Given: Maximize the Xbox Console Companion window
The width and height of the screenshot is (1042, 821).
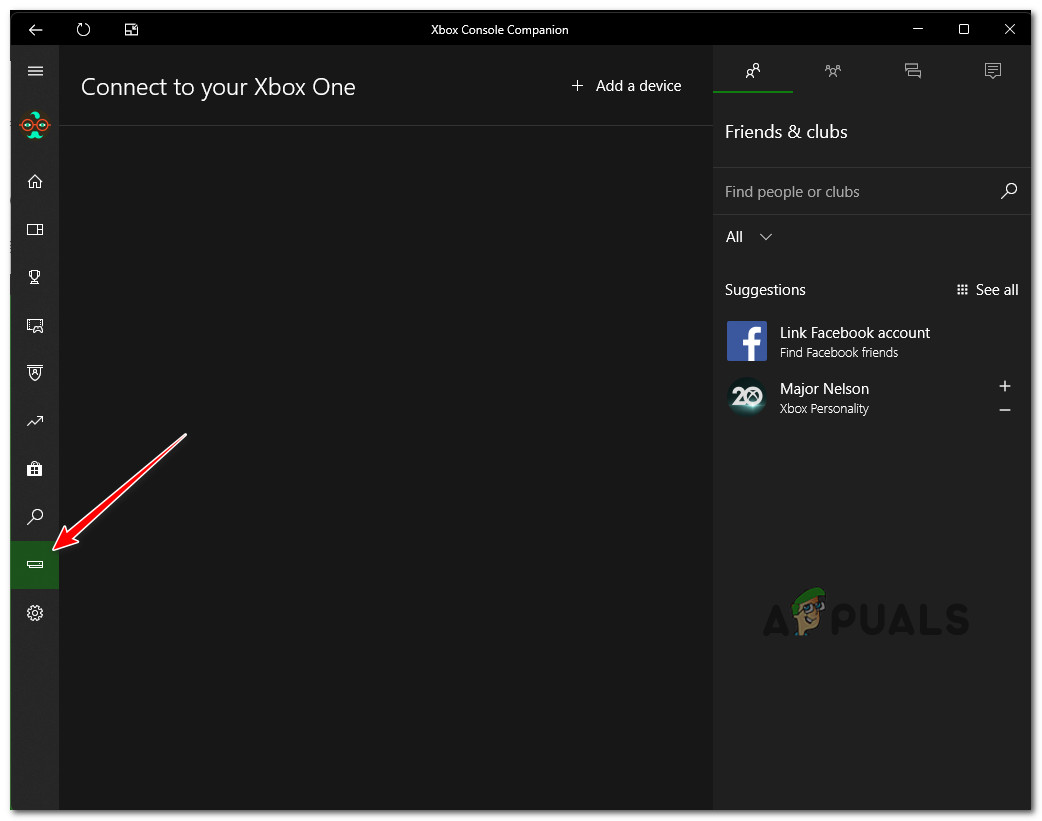Looking at the screenshot, I should pos(964,29).
